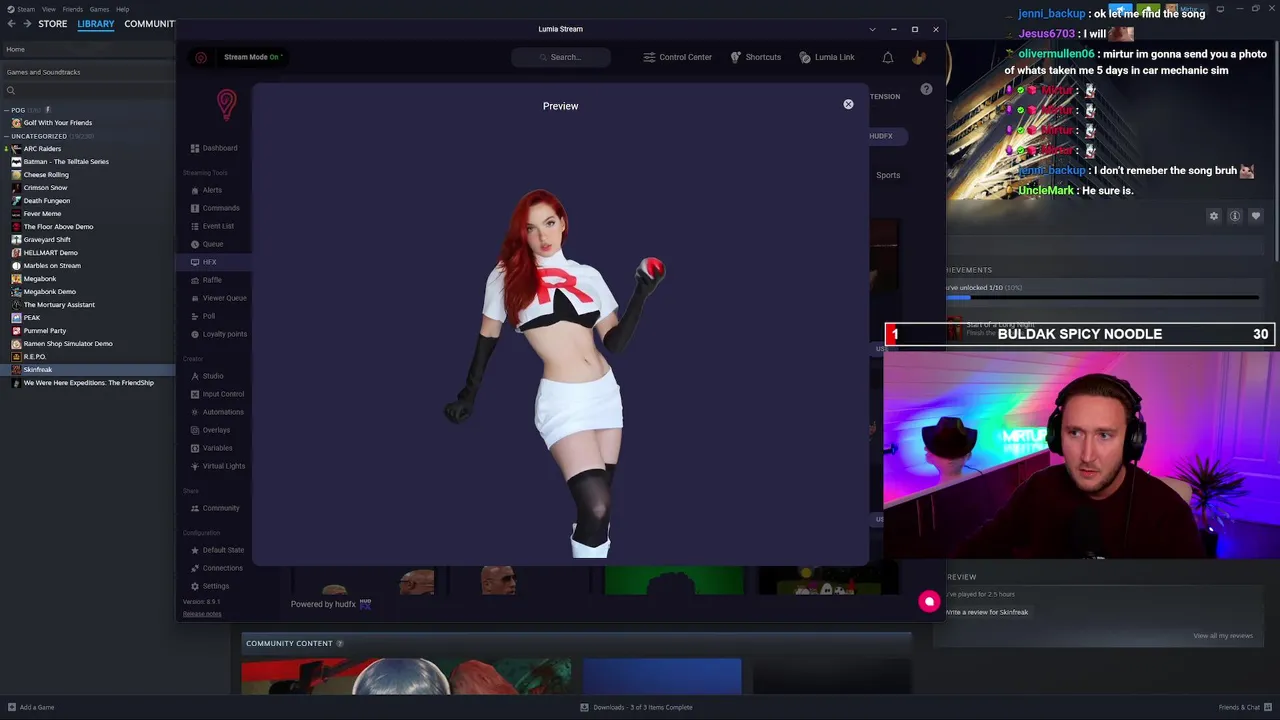
Task: Switch to Steam STORE tab
Action: click(53, 24)
